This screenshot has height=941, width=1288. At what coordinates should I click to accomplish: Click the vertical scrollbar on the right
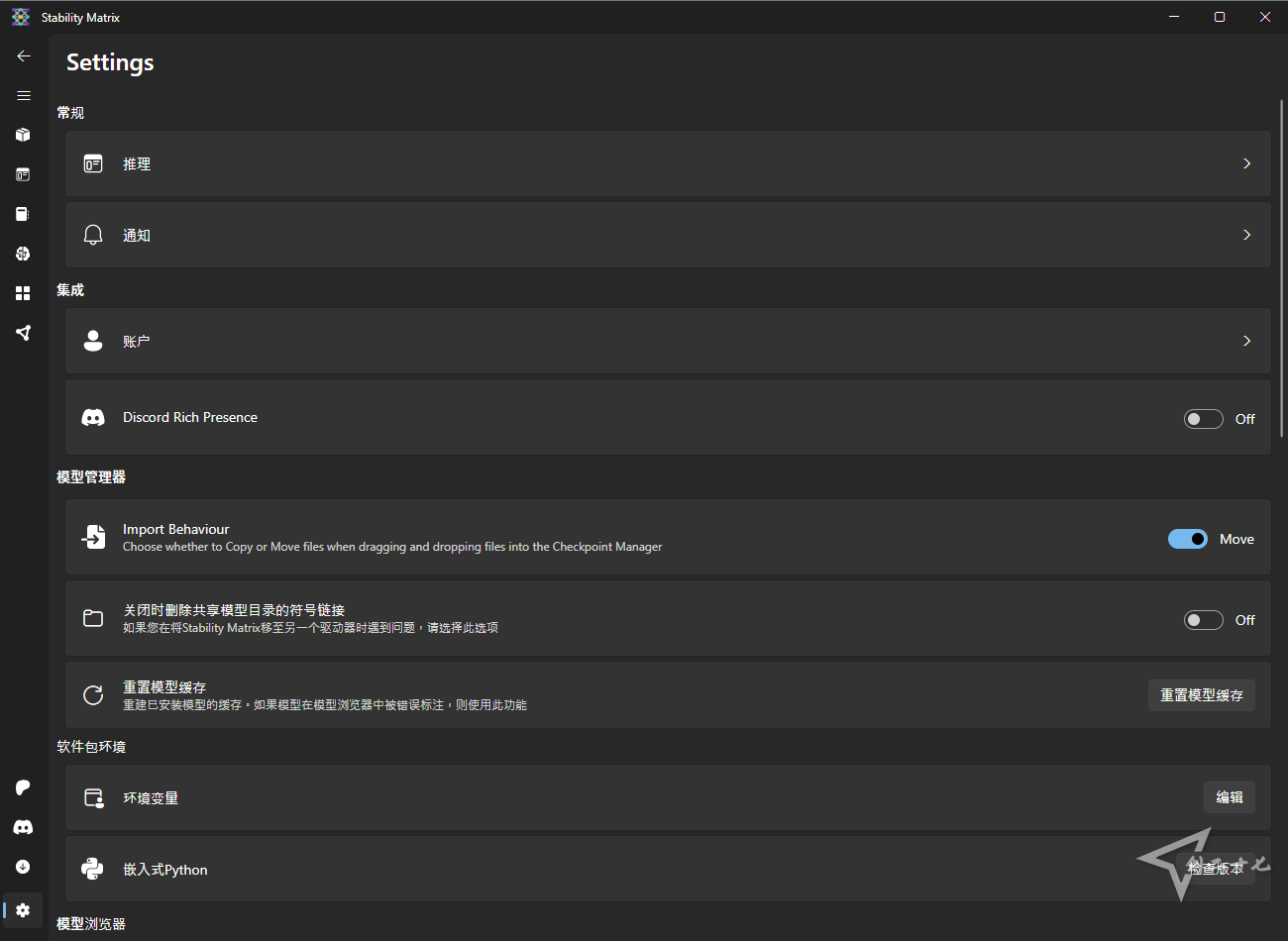tap(1282, 267)
